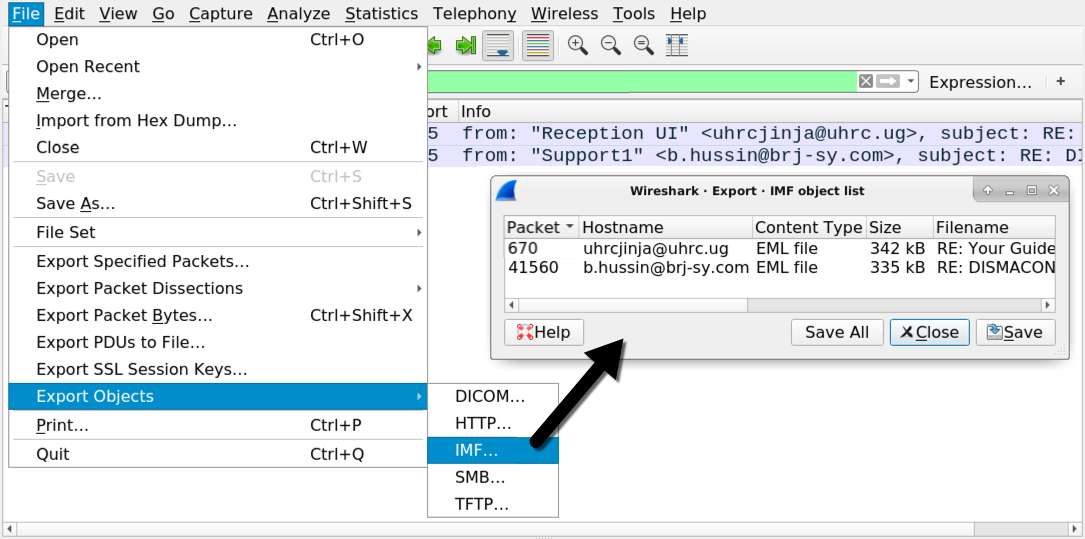
Task: Choose Open in the File menu
Action: pos(217,39)
